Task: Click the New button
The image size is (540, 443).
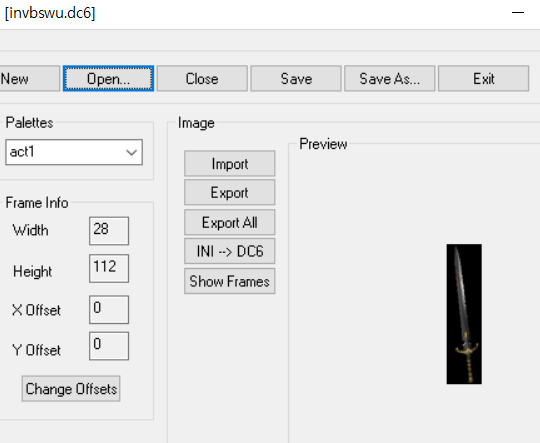Action: coord(30,79)
